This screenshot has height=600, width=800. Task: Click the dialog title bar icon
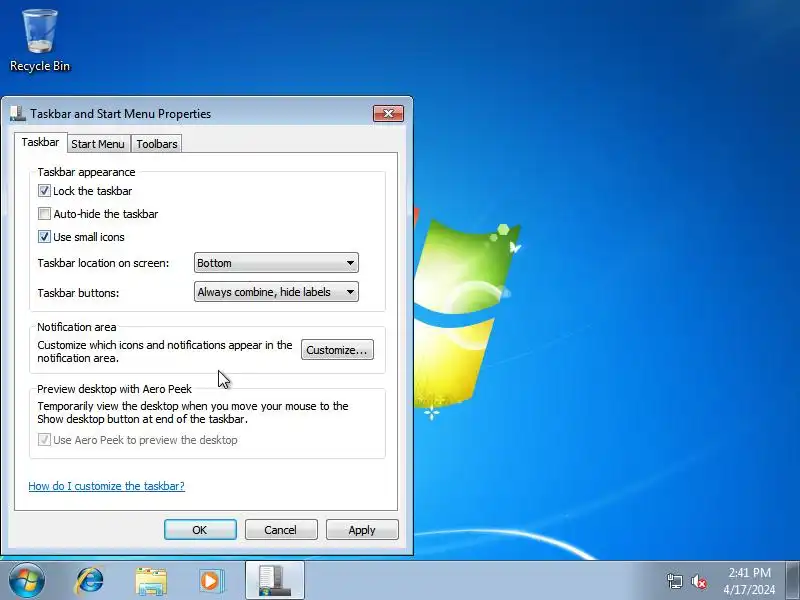(x=17, y=113)
